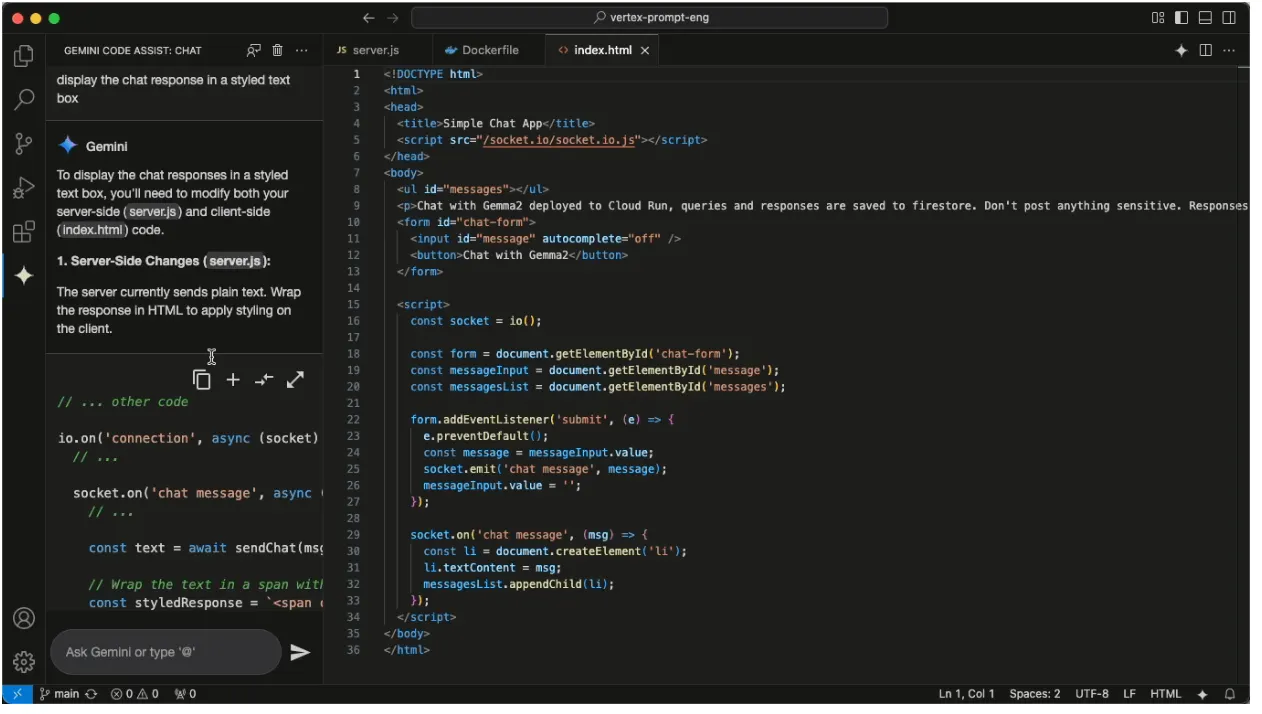Click 'GEMINI CODE ASSIST: CHAT' panel title

[x=133, y=50]
